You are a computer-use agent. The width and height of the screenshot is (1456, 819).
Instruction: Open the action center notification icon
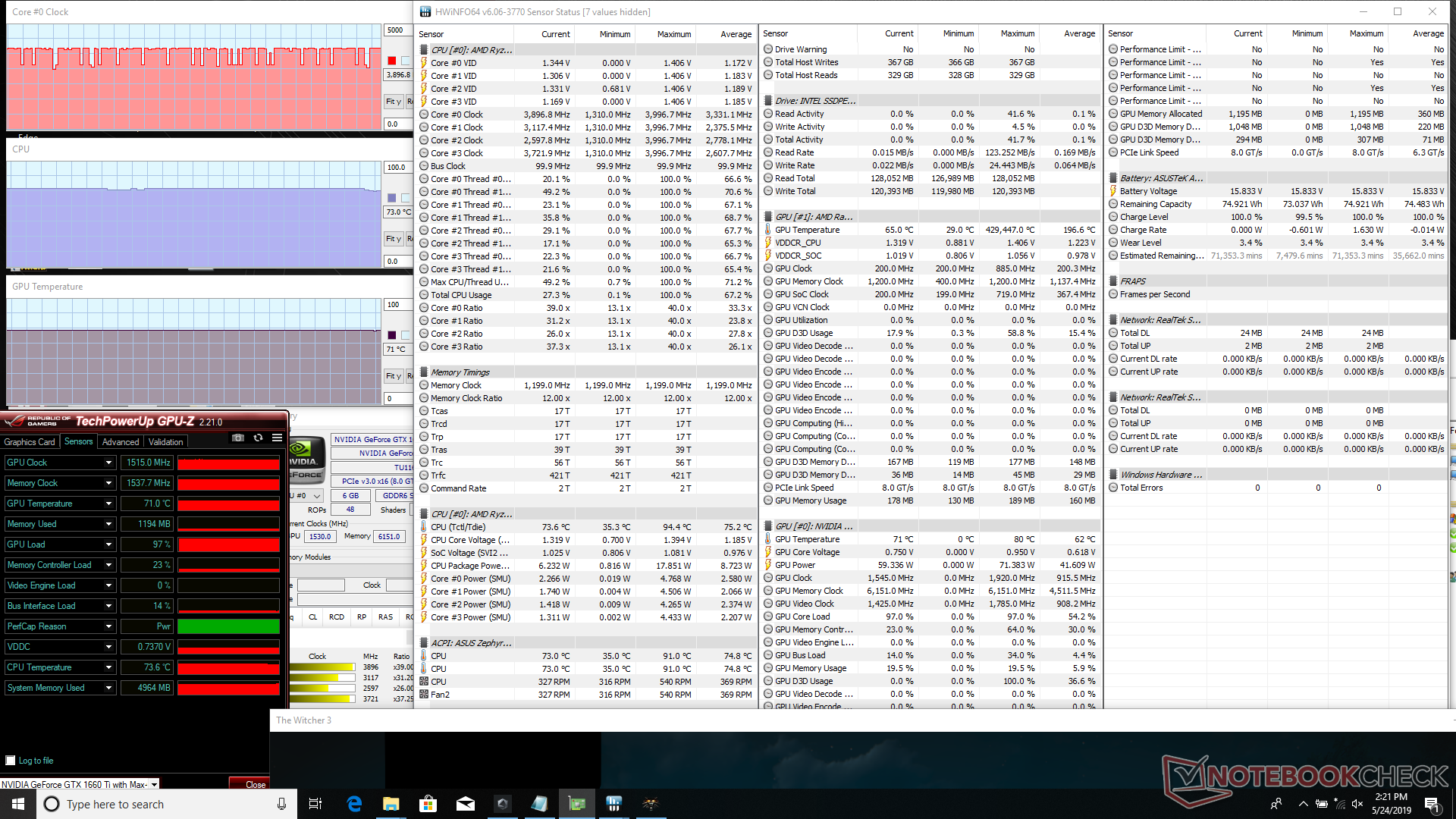[1431, 804]
